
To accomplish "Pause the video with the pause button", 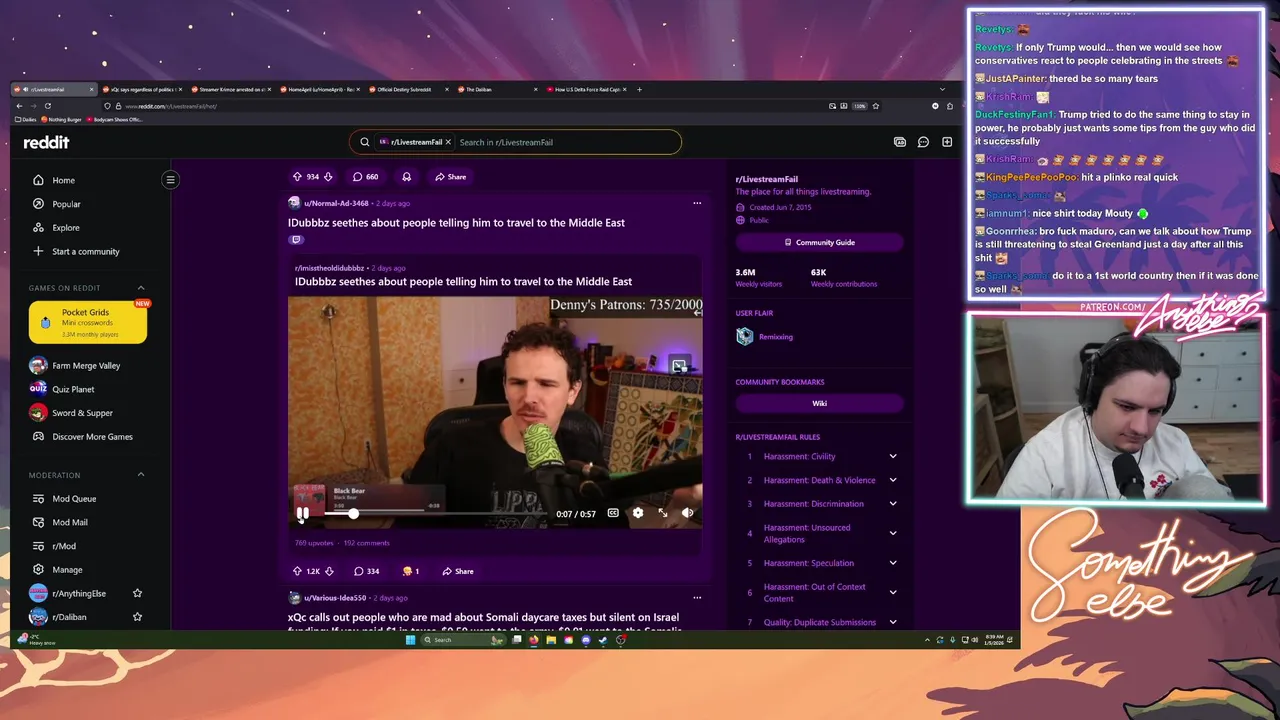I will pyautogui.click(x=302, y=513).
